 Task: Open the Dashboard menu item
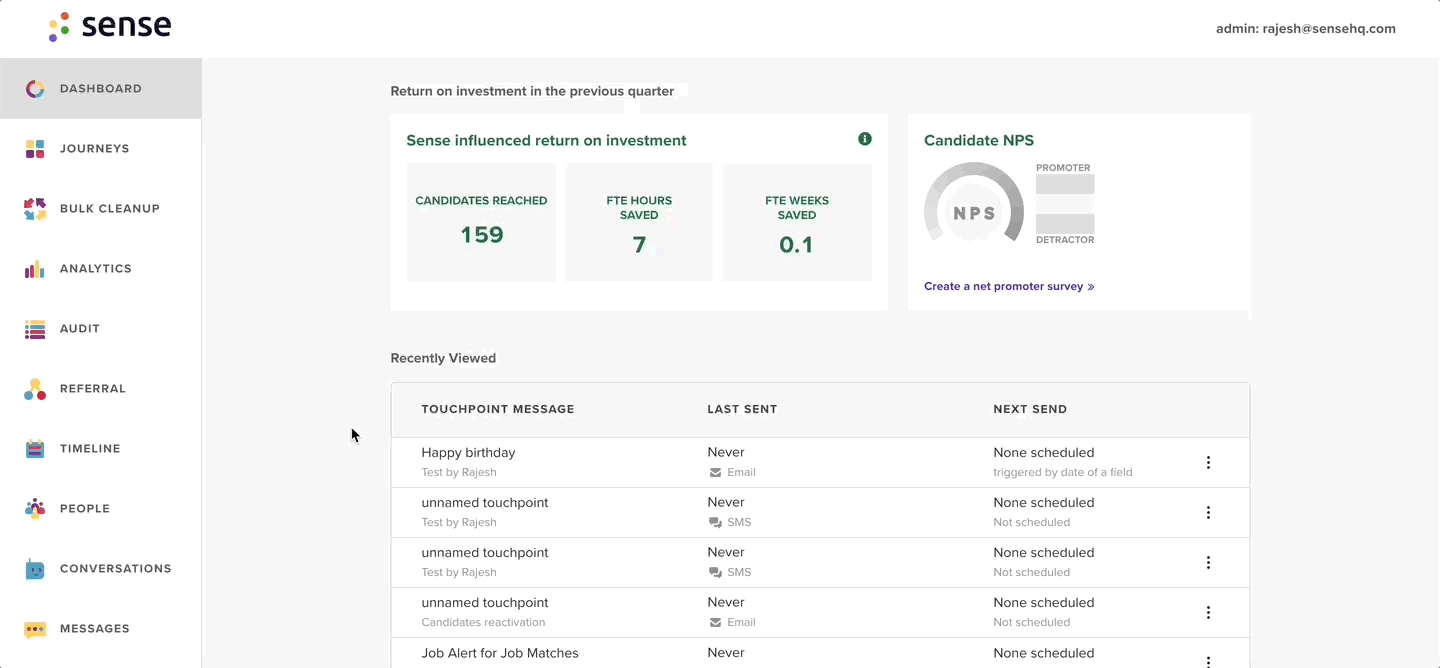(x=101, y=89)
